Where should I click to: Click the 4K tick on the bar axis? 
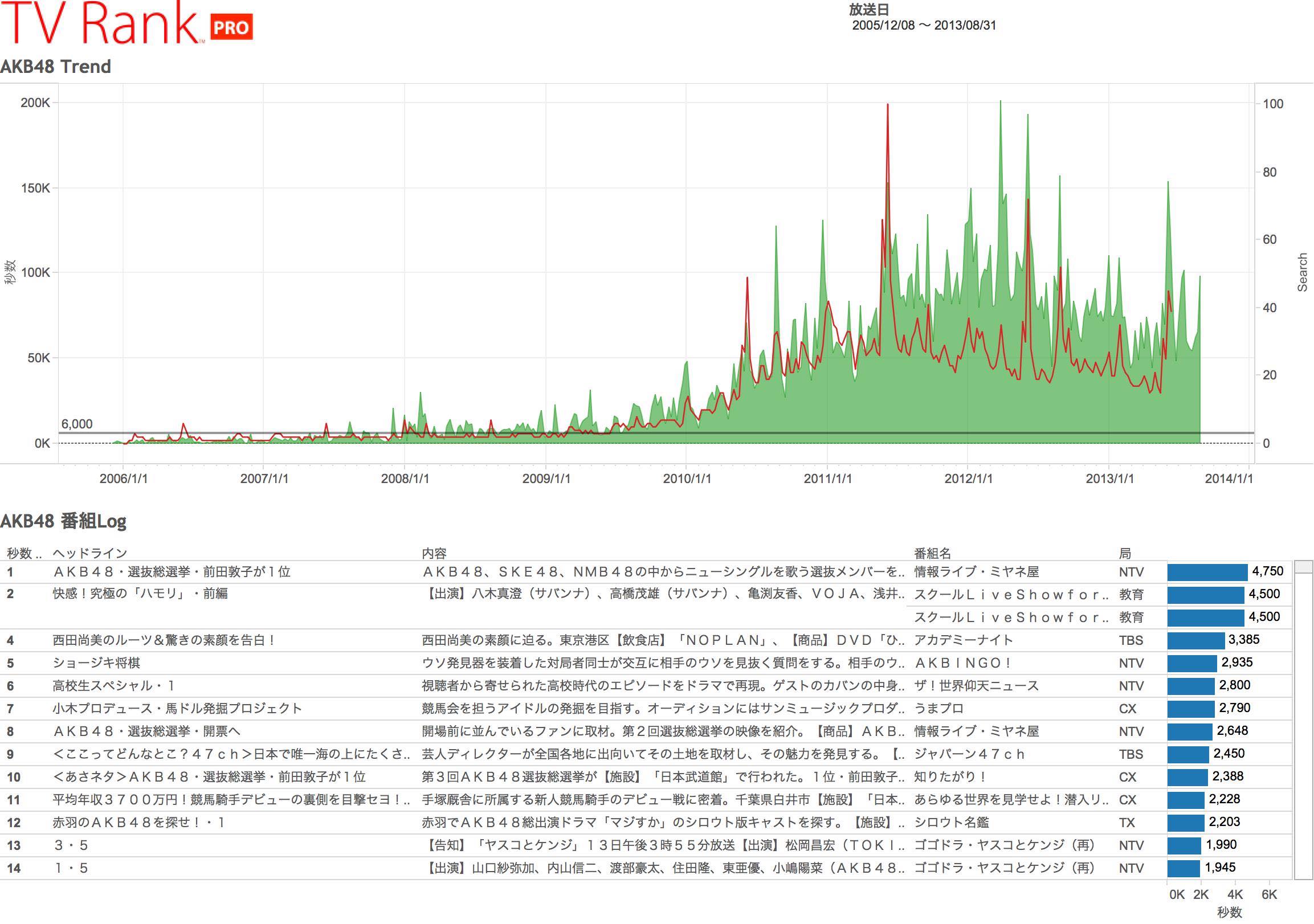pos(1235,894)
